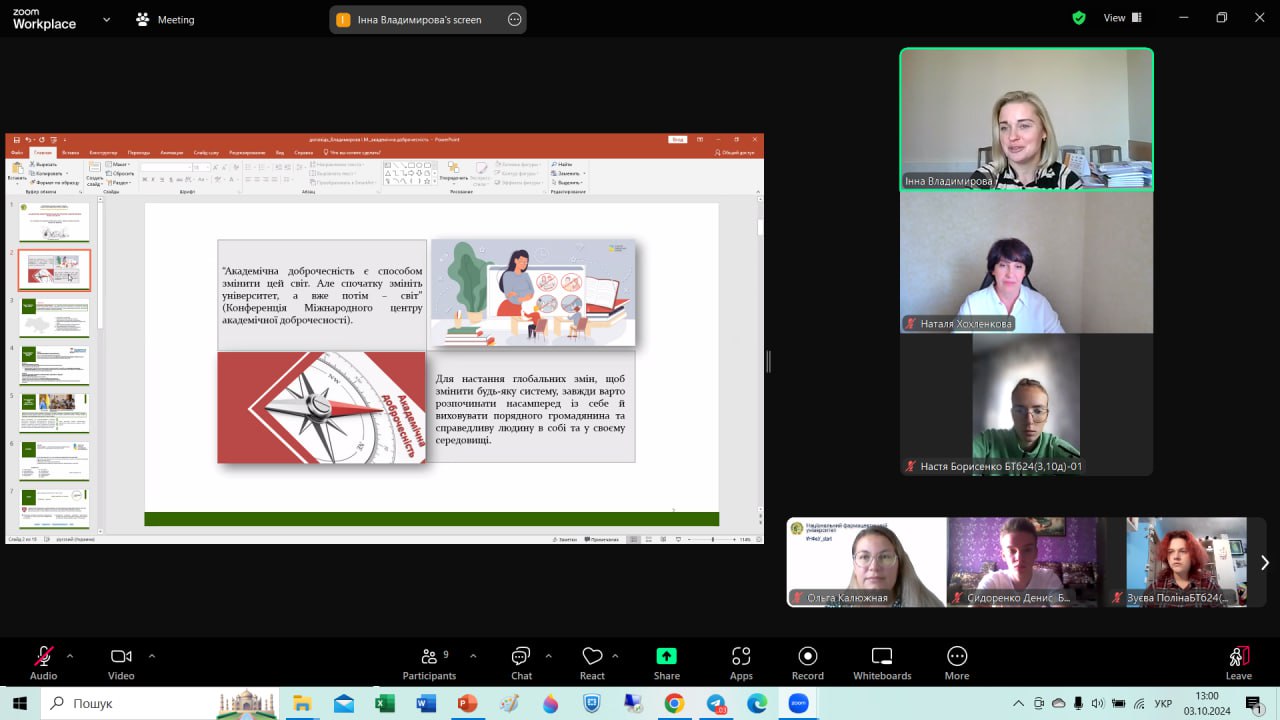This screenshot has width=1280, height=720.
Task: Open the React heart menu
Action: (592, 663)
